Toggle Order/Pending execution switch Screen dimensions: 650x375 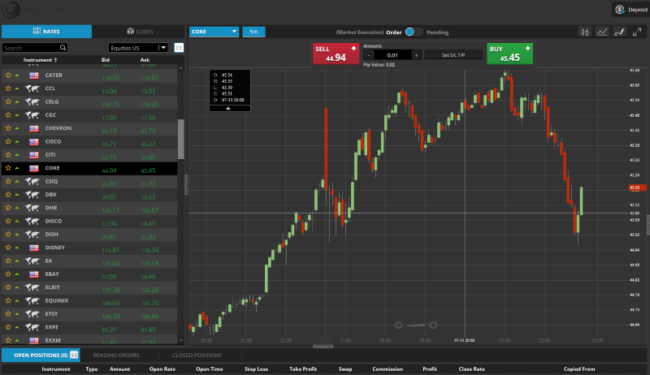414,32
